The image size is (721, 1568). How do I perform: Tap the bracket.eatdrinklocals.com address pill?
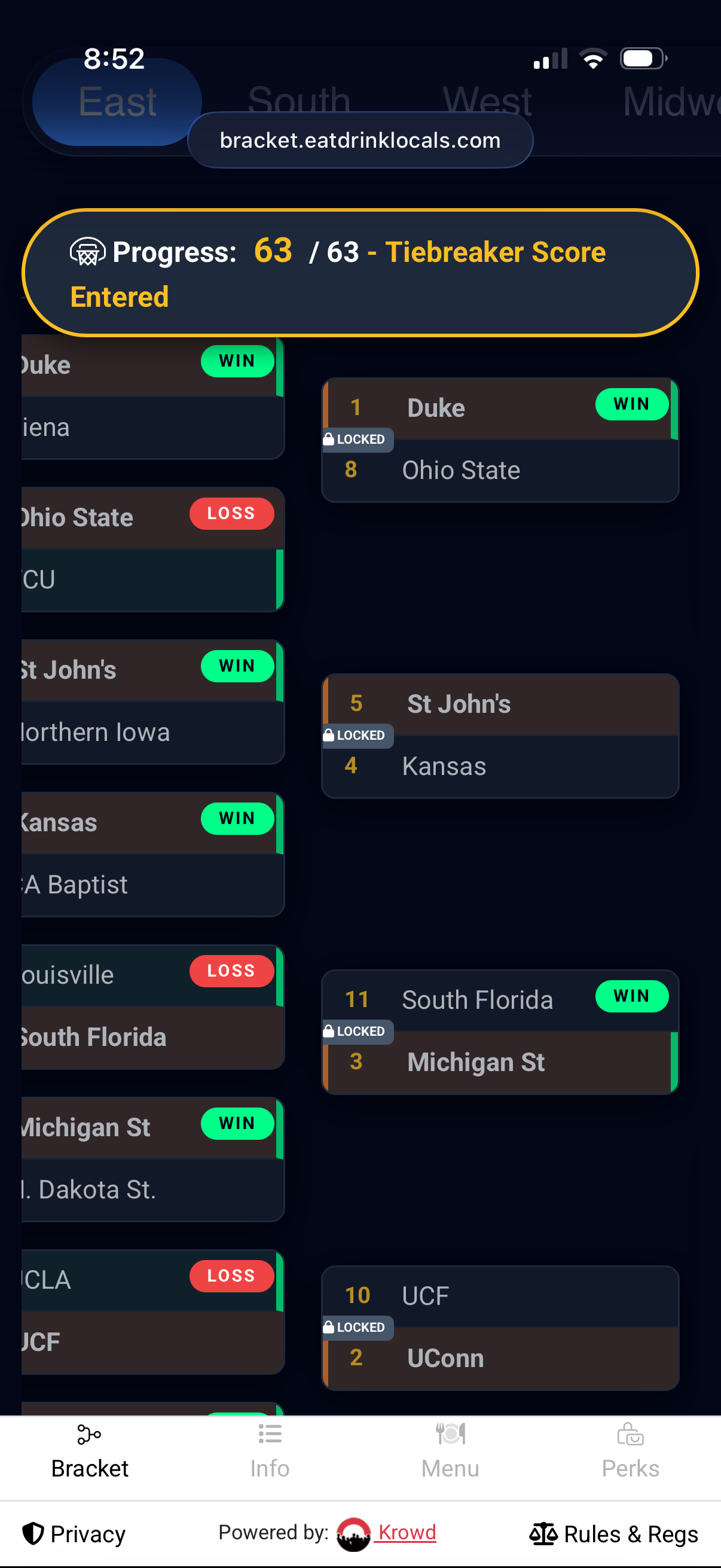tap(360, 140)
